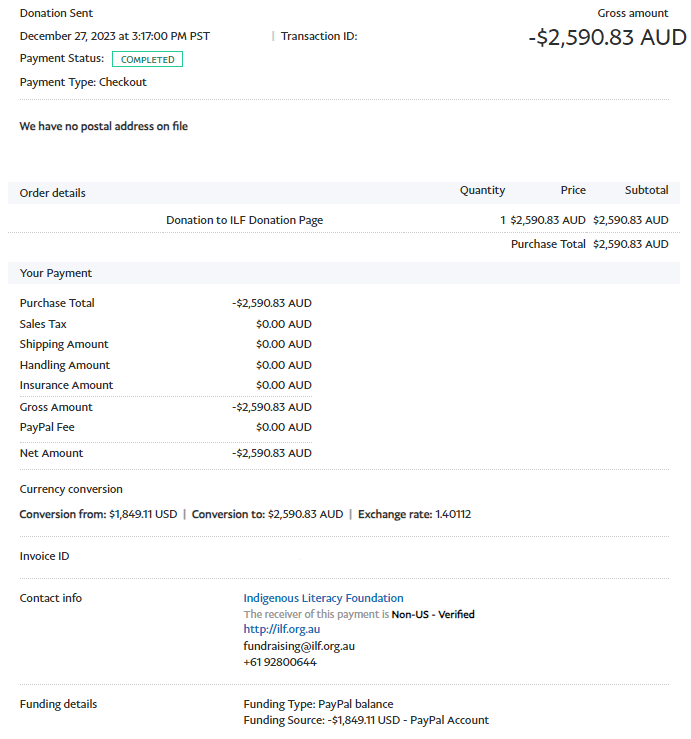691x739 pixels.
Task: Click the 'Currency conversion' heading
Action: coord(71,489)
